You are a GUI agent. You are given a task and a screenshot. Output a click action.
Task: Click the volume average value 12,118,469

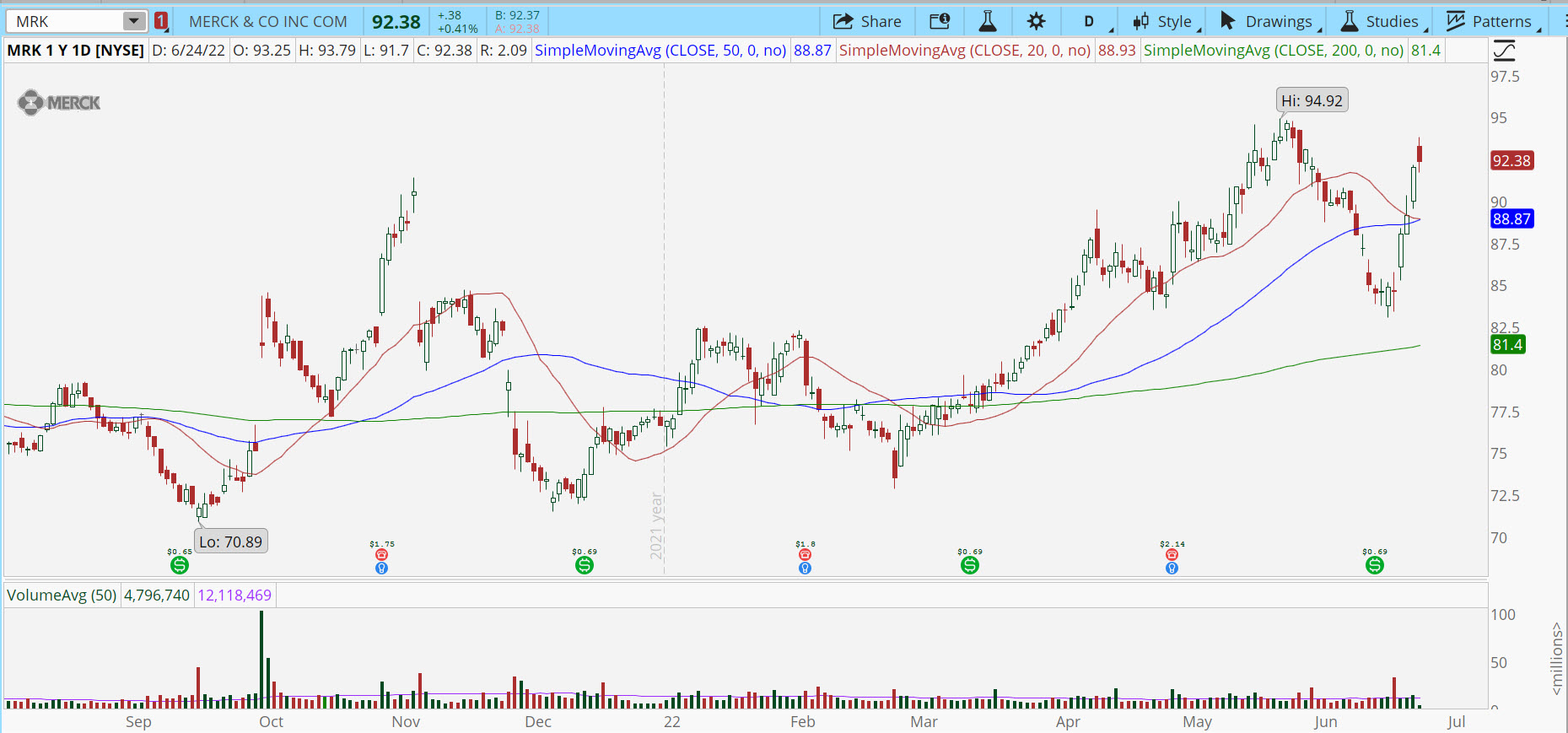[234, 596]
